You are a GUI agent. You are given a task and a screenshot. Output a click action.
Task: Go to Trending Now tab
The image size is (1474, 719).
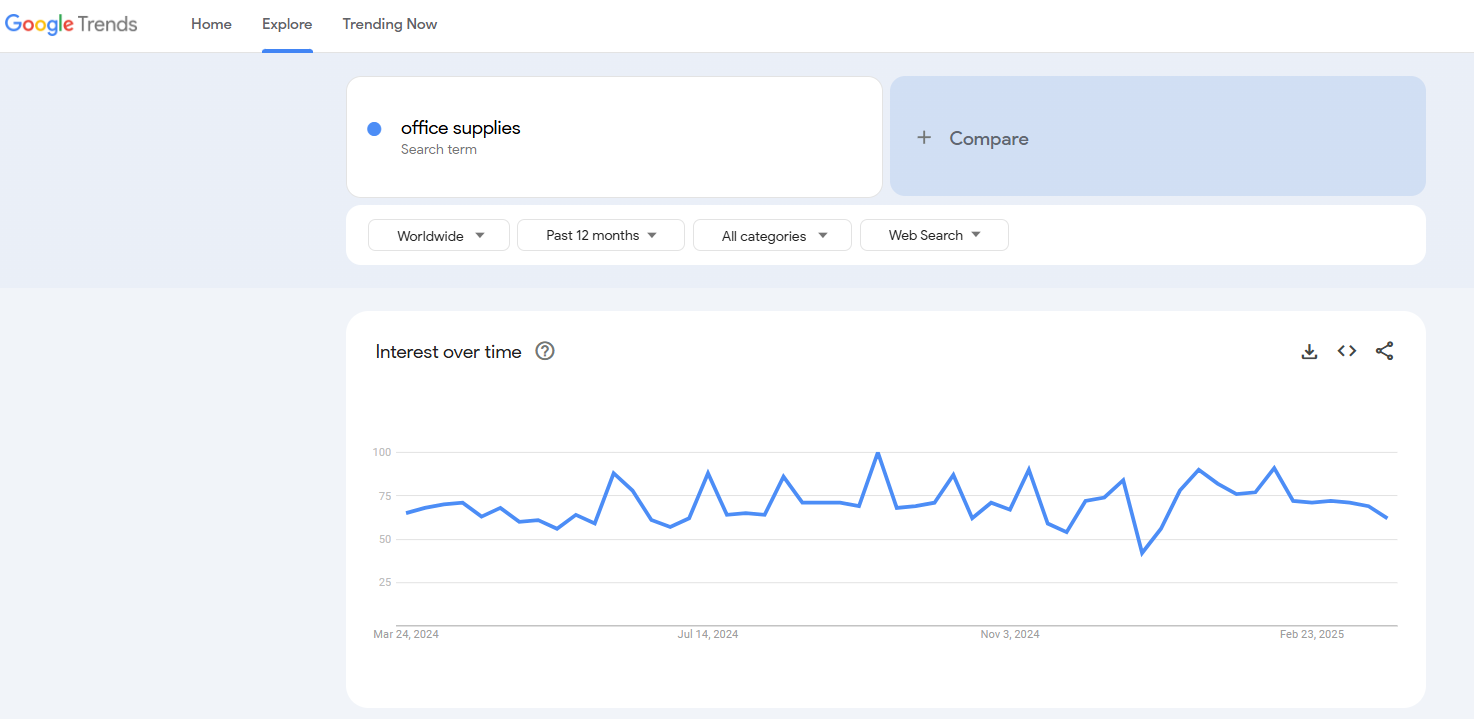pyautogui.click(x=390, y=24)
